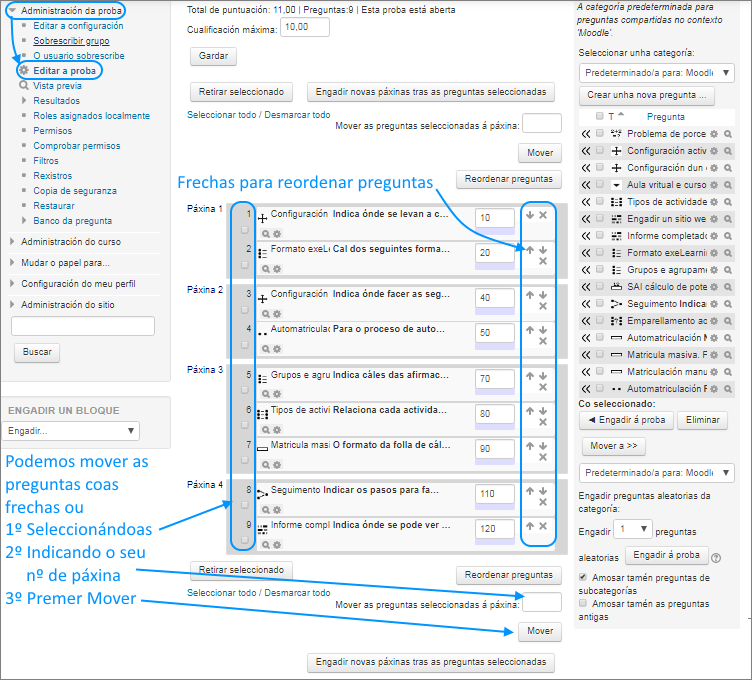The height and width of the screenshot is (680, 752).
Task: Add 'Problema de porce' to quiz via « icon
Action: click(x=586, y=133)
